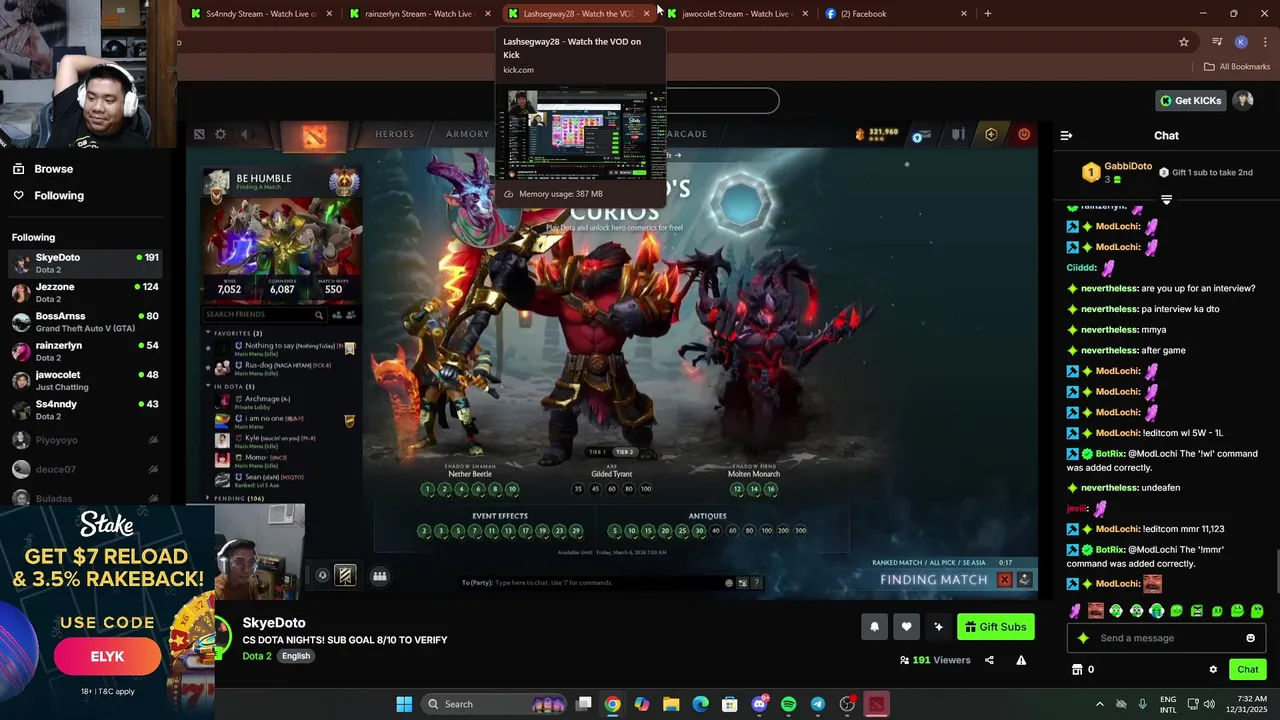The height and width of the screenshot is (720, 1280).
Task: Open offline Piyoyoyo channel
Action: click(85, 440)
